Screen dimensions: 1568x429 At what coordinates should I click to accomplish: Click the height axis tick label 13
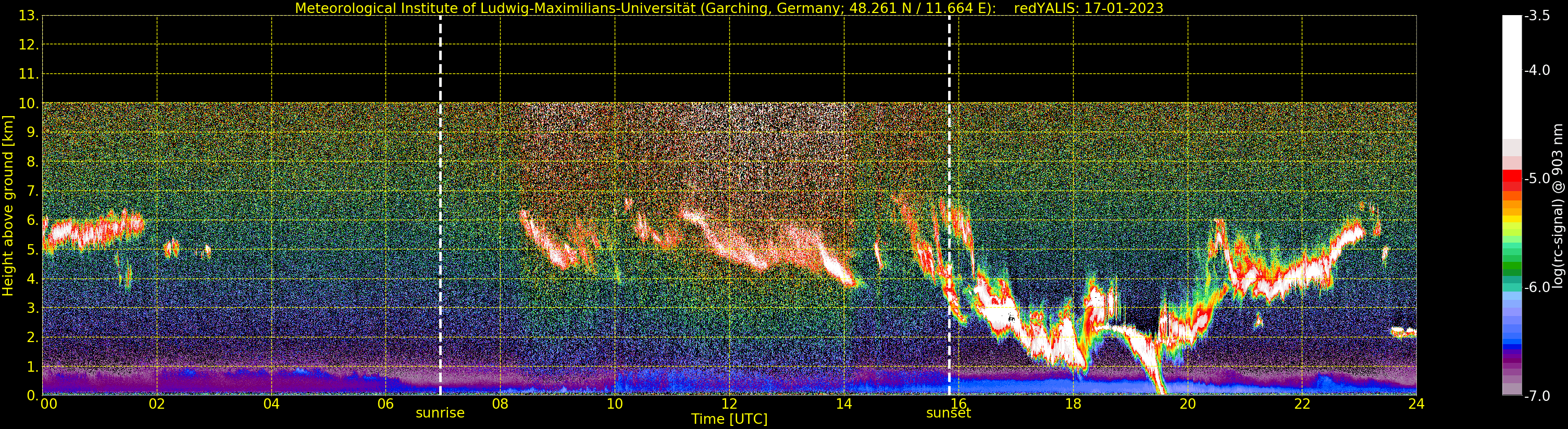[x=28, y=16]
